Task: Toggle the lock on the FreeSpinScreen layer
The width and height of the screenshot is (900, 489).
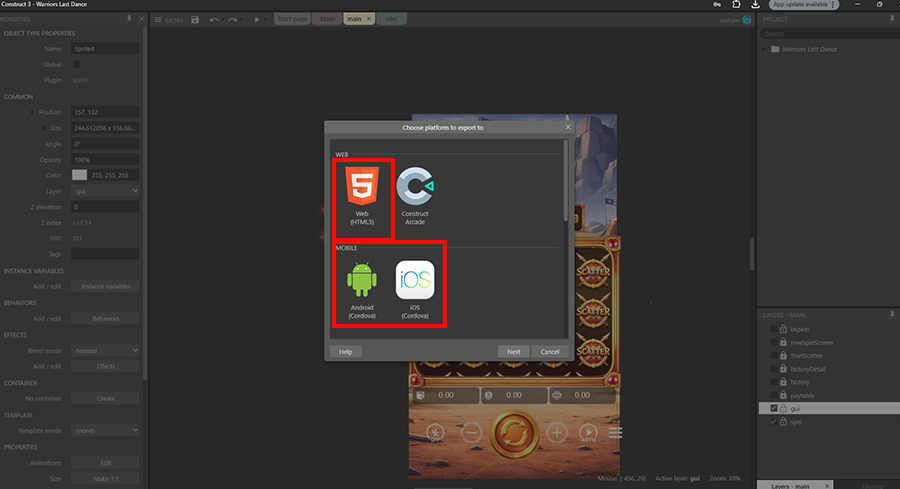Action: (783, 342)
